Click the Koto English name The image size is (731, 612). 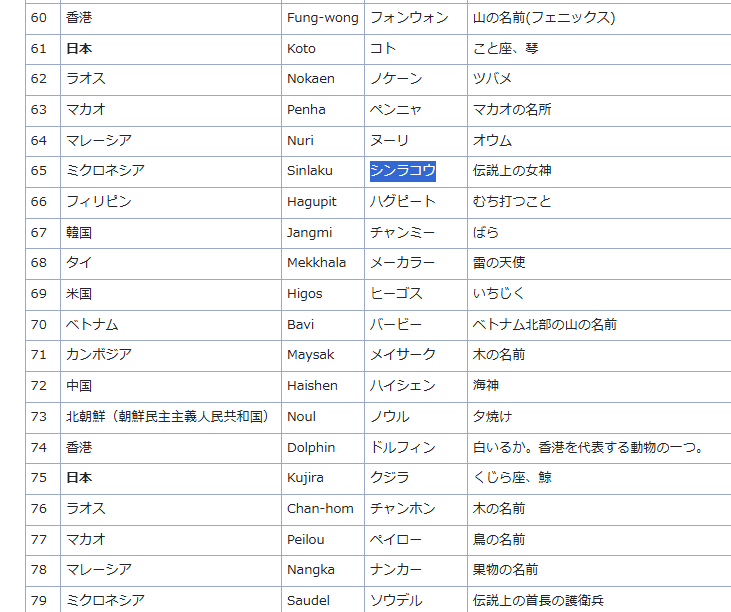coord(301,48)
